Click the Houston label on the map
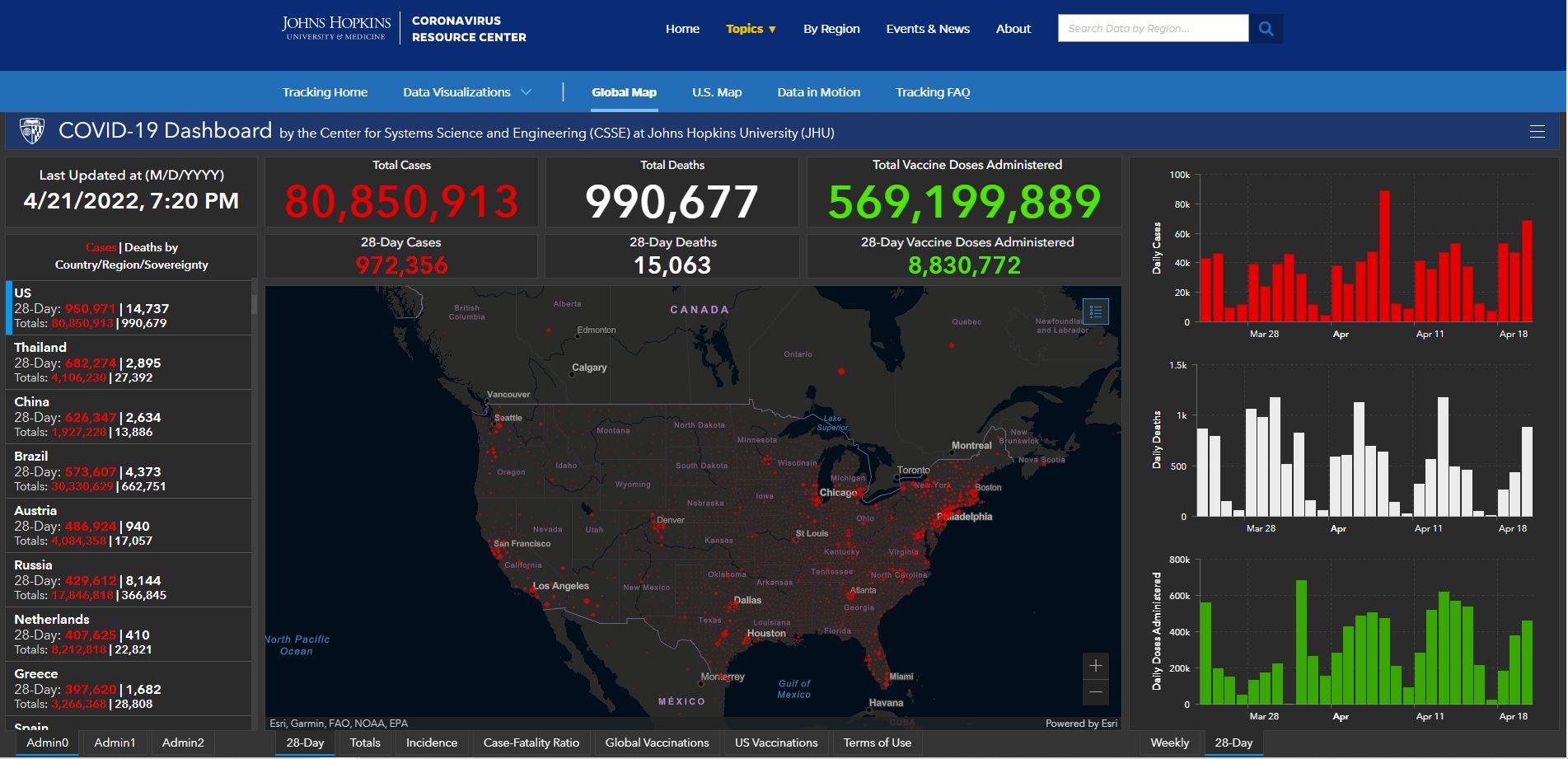The image size is (1568, 759). pyautogui.click(x=766, y=633)
